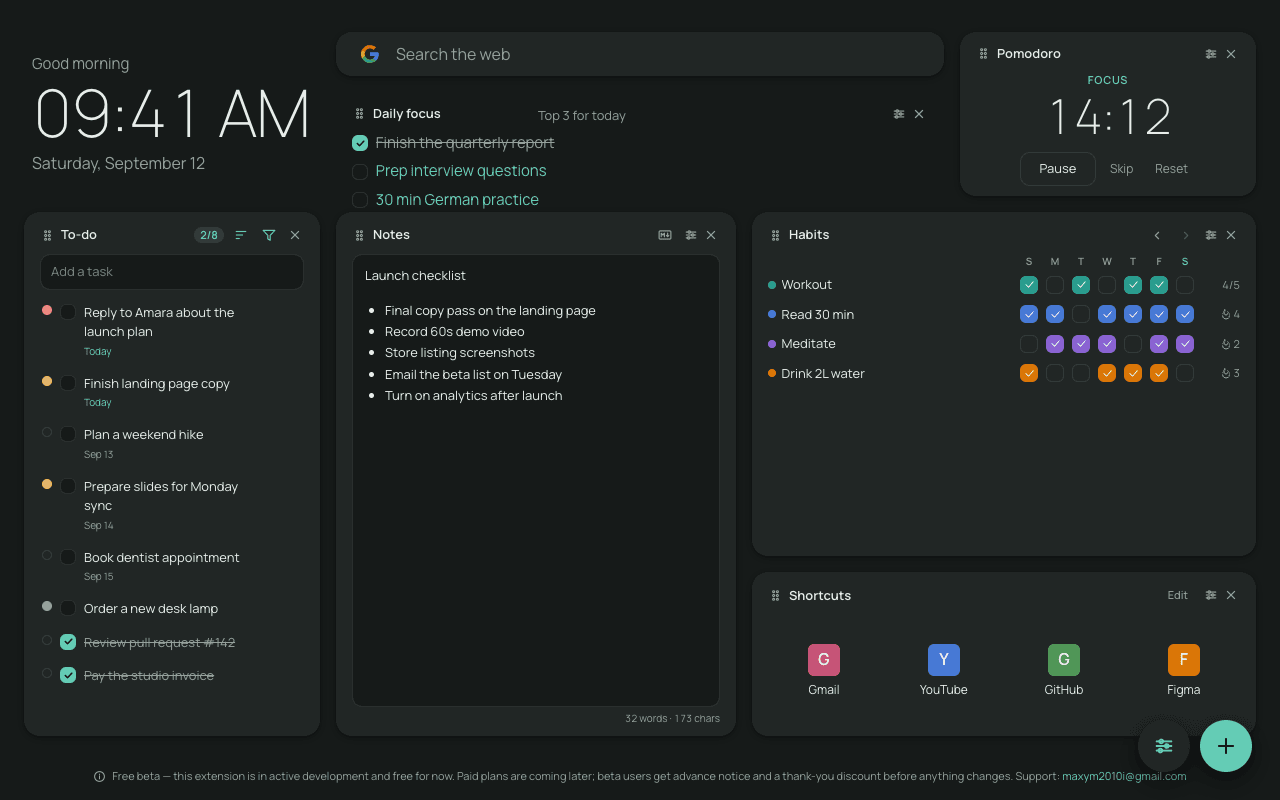Open the YouTube shortcut

[944, 670]
